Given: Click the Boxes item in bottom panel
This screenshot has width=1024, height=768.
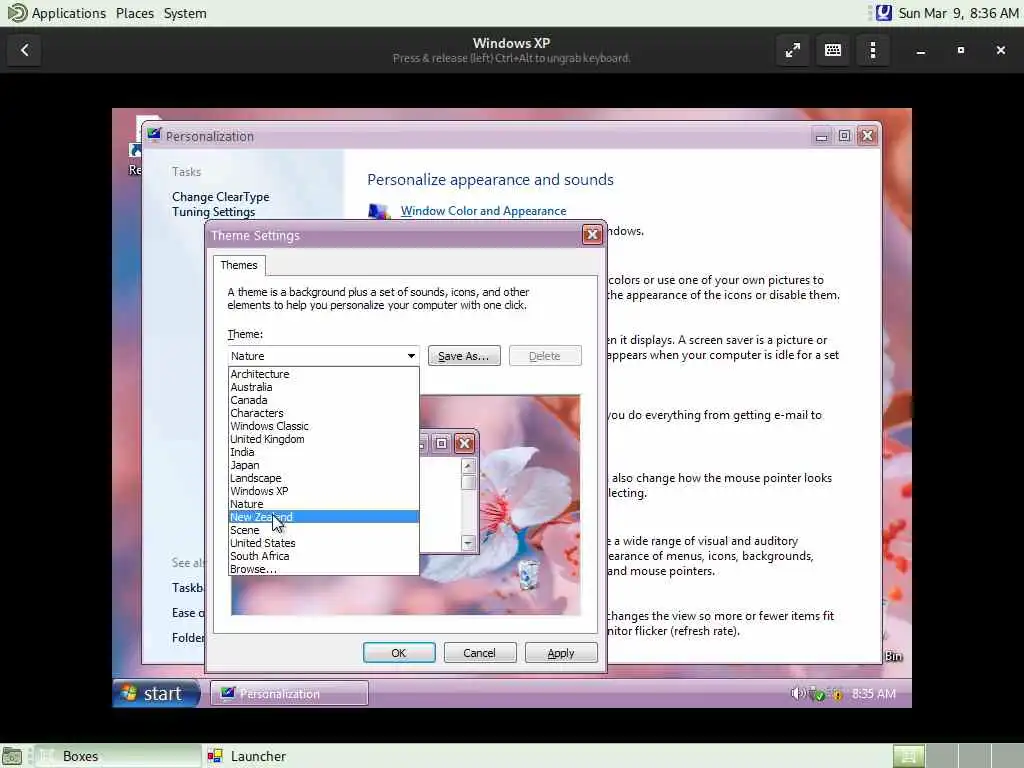Looking at the screenshot, I should coord(118,756).
